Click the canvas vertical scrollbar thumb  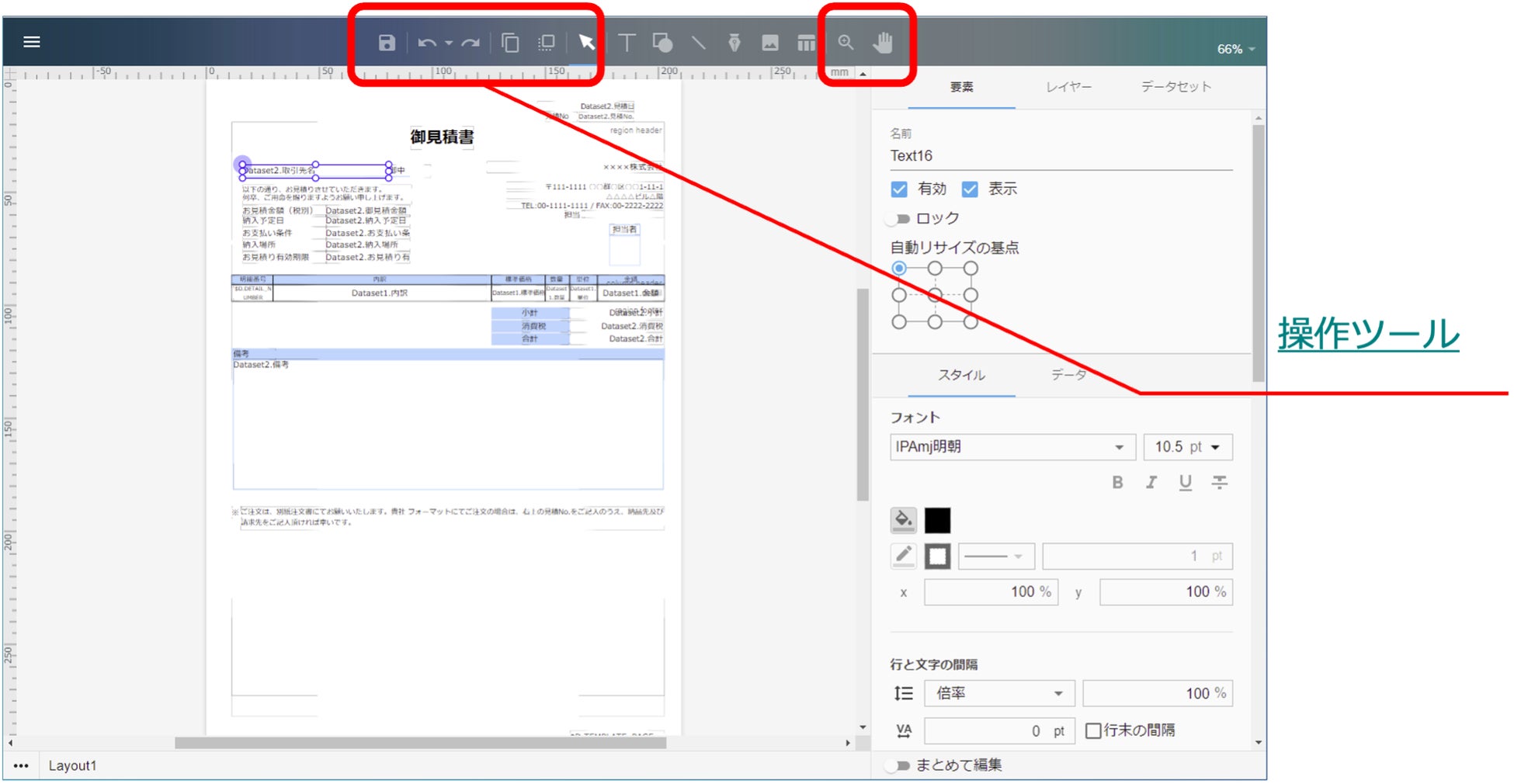[863, 394]
